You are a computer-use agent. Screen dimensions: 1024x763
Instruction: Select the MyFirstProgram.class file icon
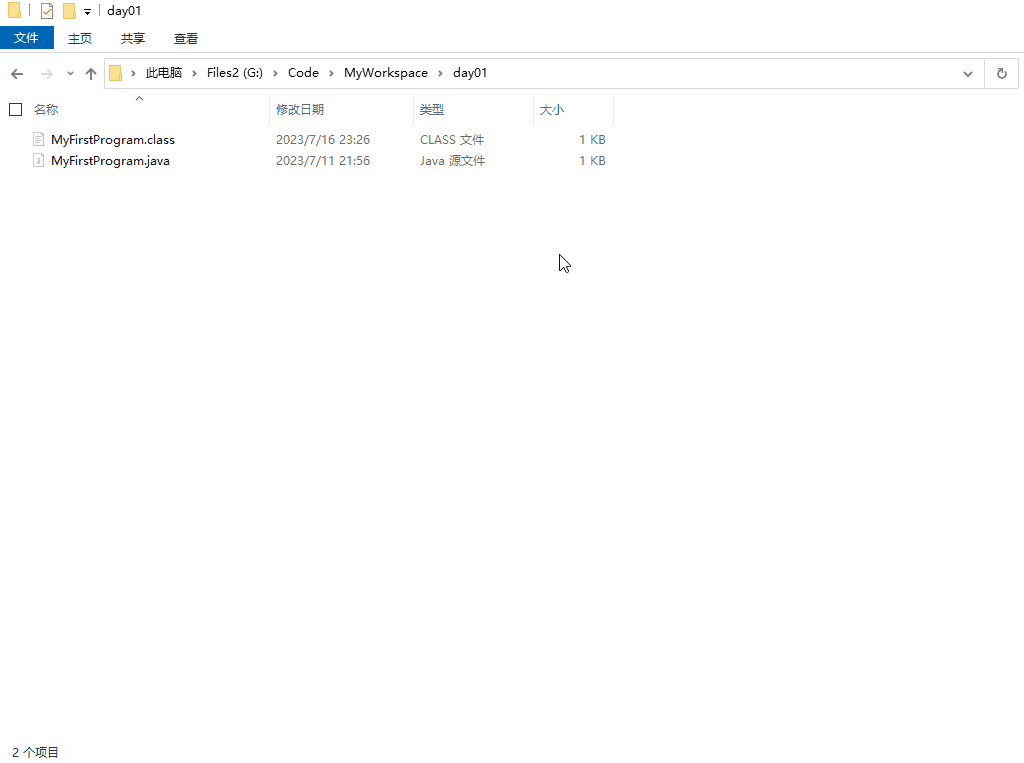pyautogui.click(x=39, y=140)
